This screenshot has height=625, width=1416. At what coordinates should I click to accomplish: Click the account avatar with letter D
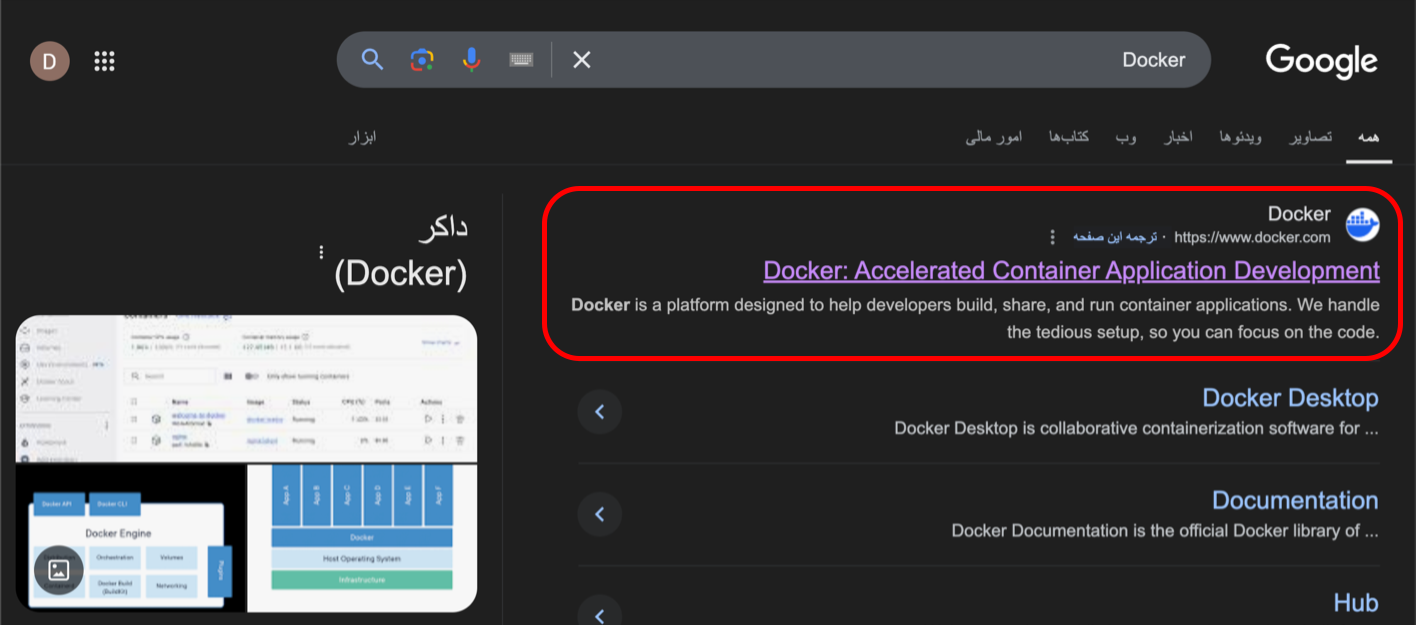point(49,60)
